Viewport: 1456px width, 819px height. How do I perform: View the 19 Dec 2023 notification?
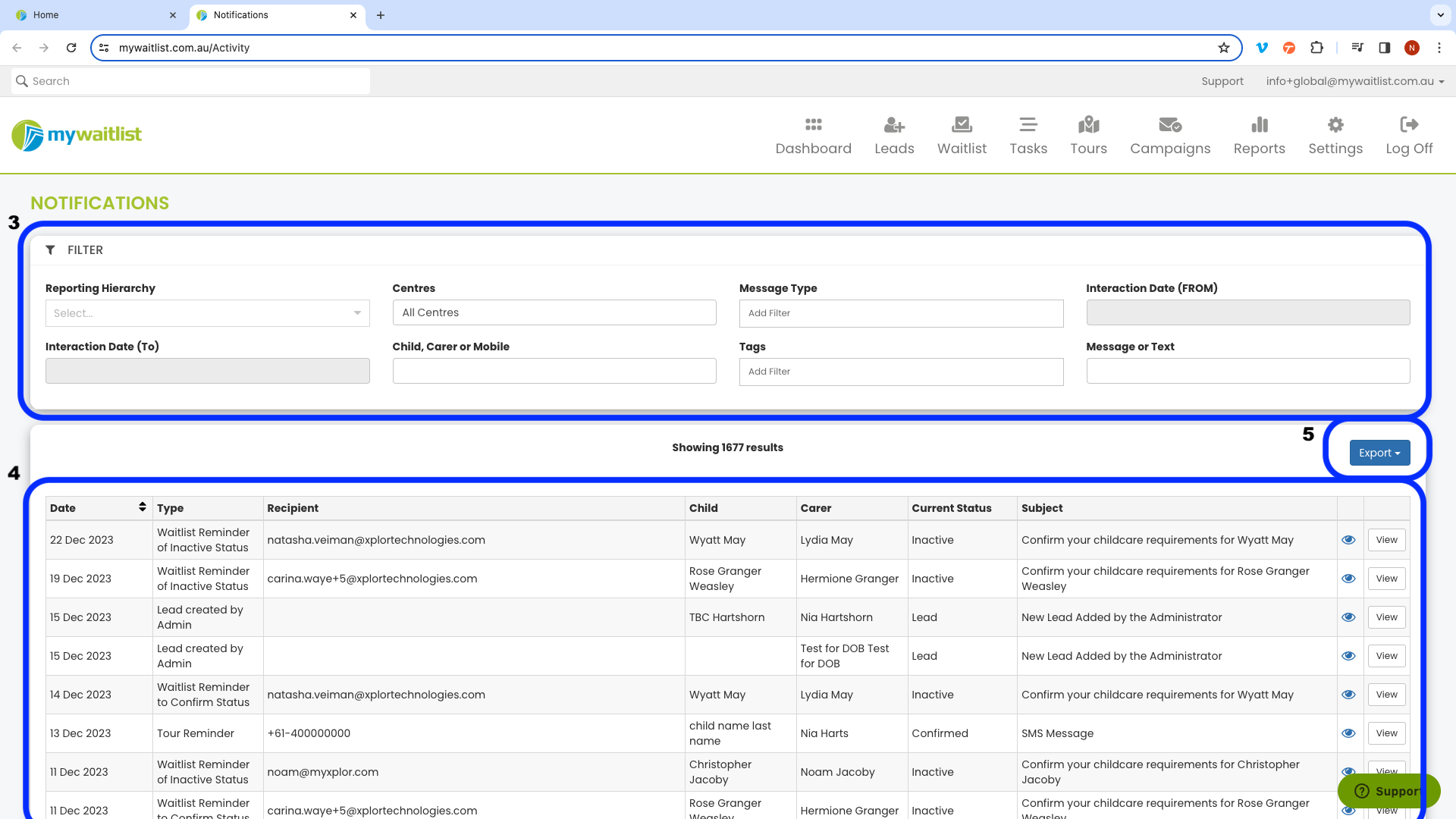coord(1386,579)
